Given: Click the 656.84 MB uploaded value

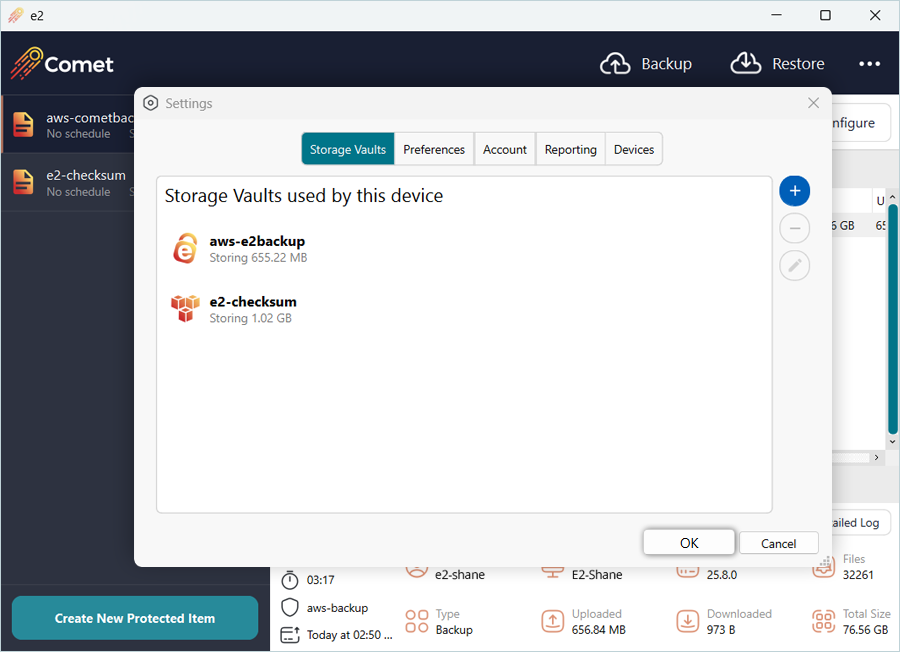Looking at the screenshot, I should (598, 630).
